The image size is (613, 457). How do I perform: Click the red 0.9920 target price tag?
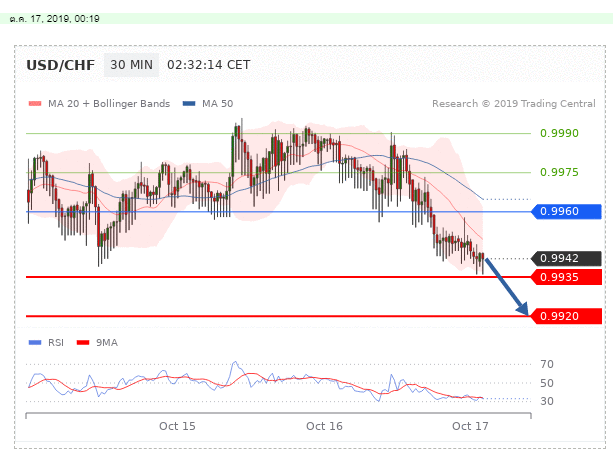point(566,316)
